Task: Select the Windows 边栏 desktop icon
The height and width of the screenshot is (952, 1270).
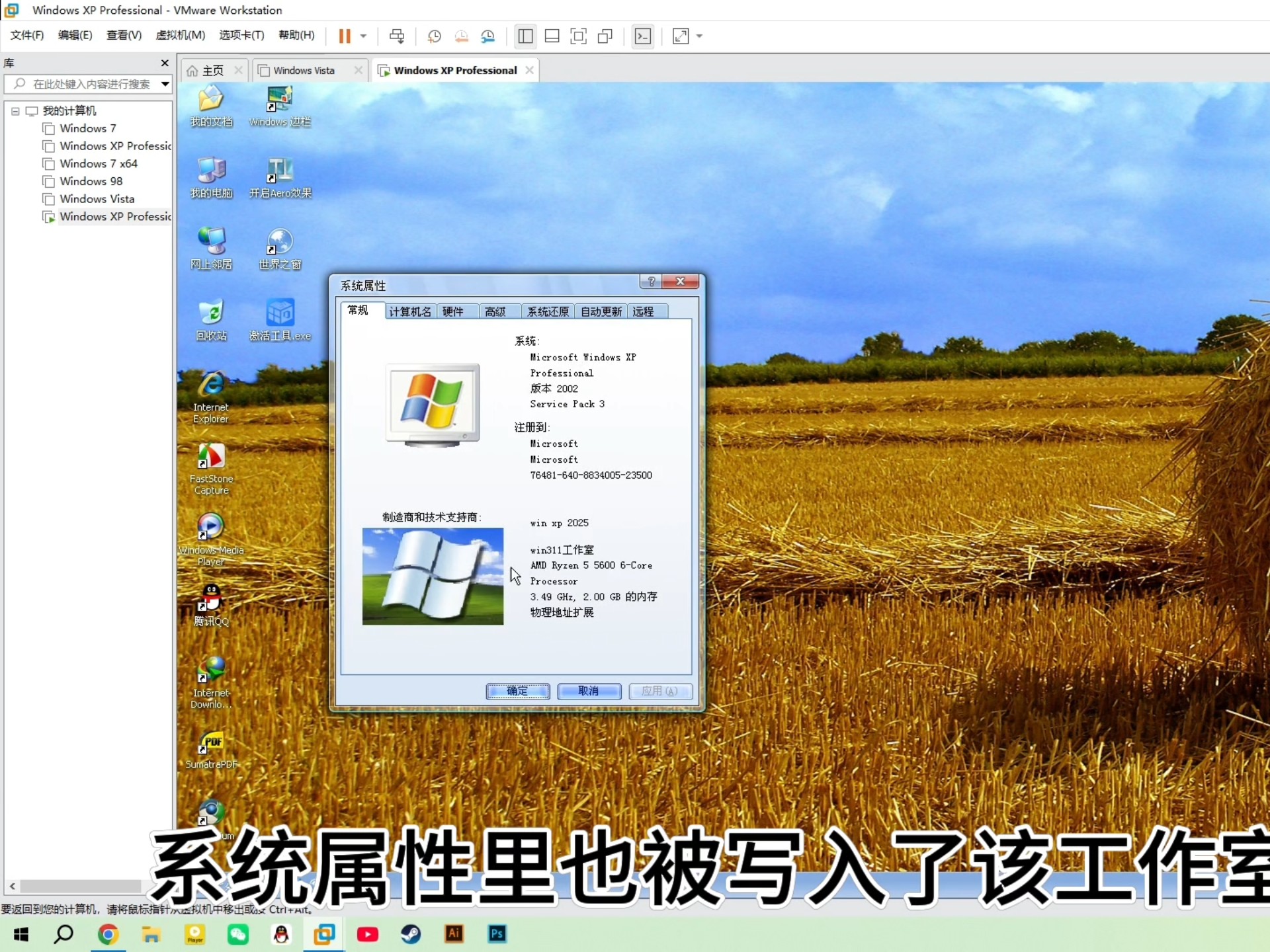Action: tap(280, 106)
